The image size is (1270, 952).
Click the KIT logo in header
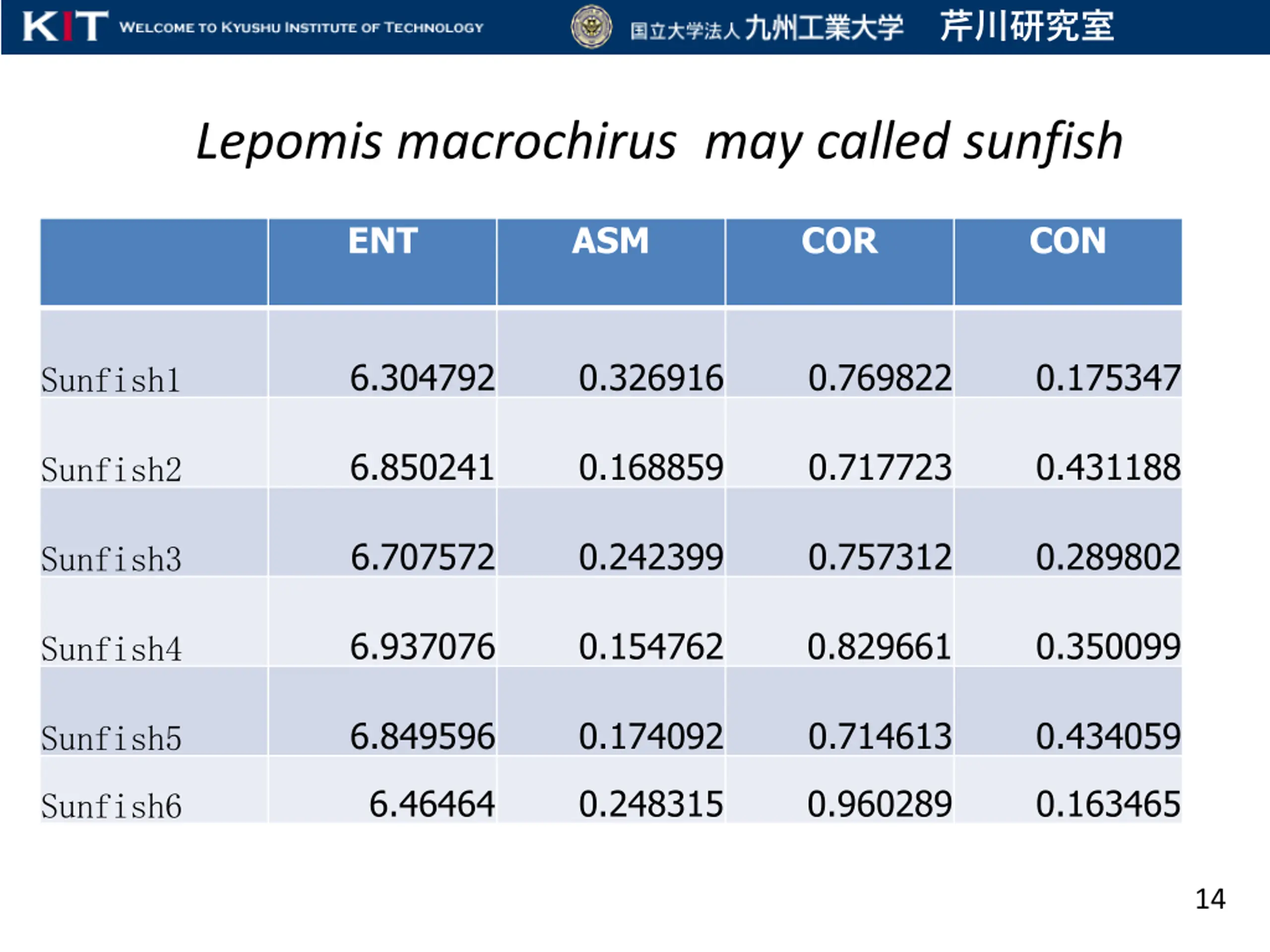click(x=65, y=26)
